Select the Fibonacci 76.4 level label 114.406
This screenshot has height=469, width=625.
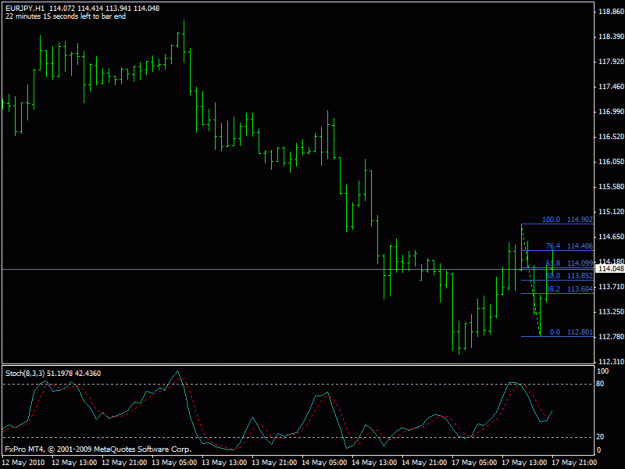pyautogui.click(x=569, y=246)
